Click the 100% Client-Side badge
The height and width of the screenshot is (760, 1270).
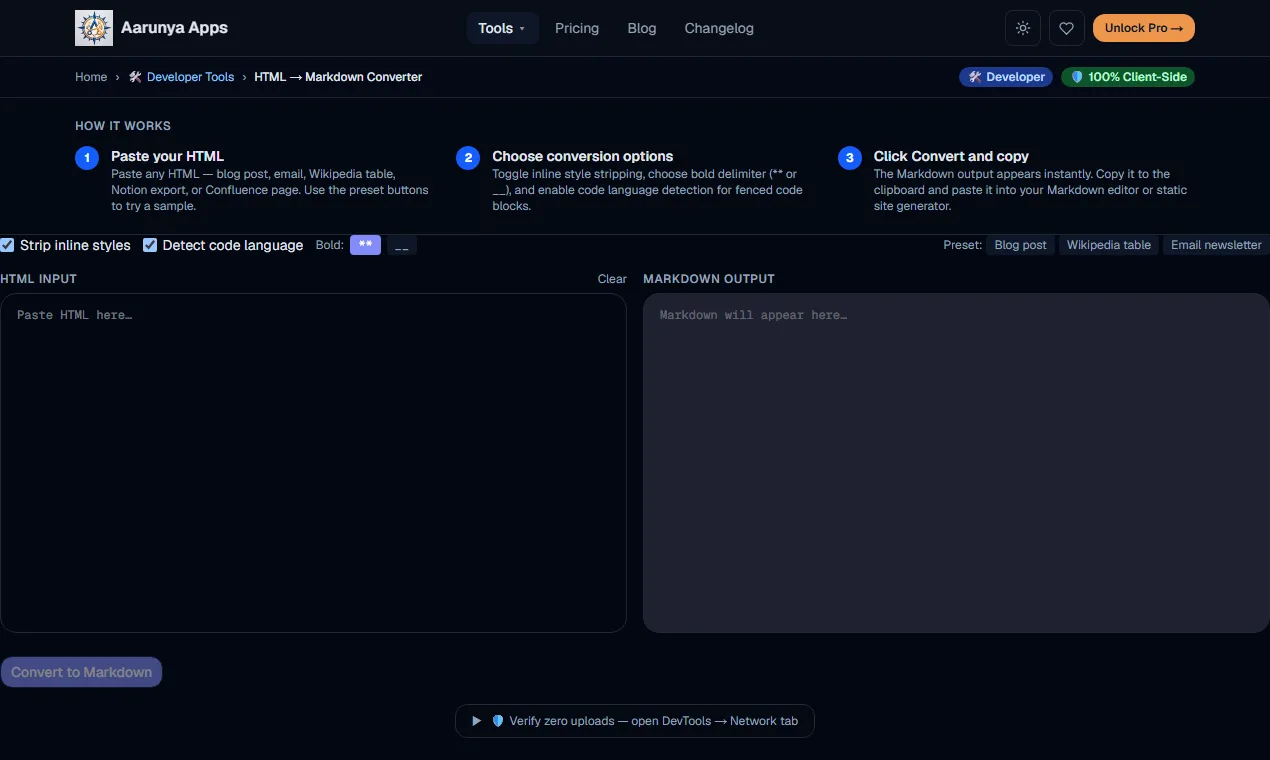click(1128, 77)
